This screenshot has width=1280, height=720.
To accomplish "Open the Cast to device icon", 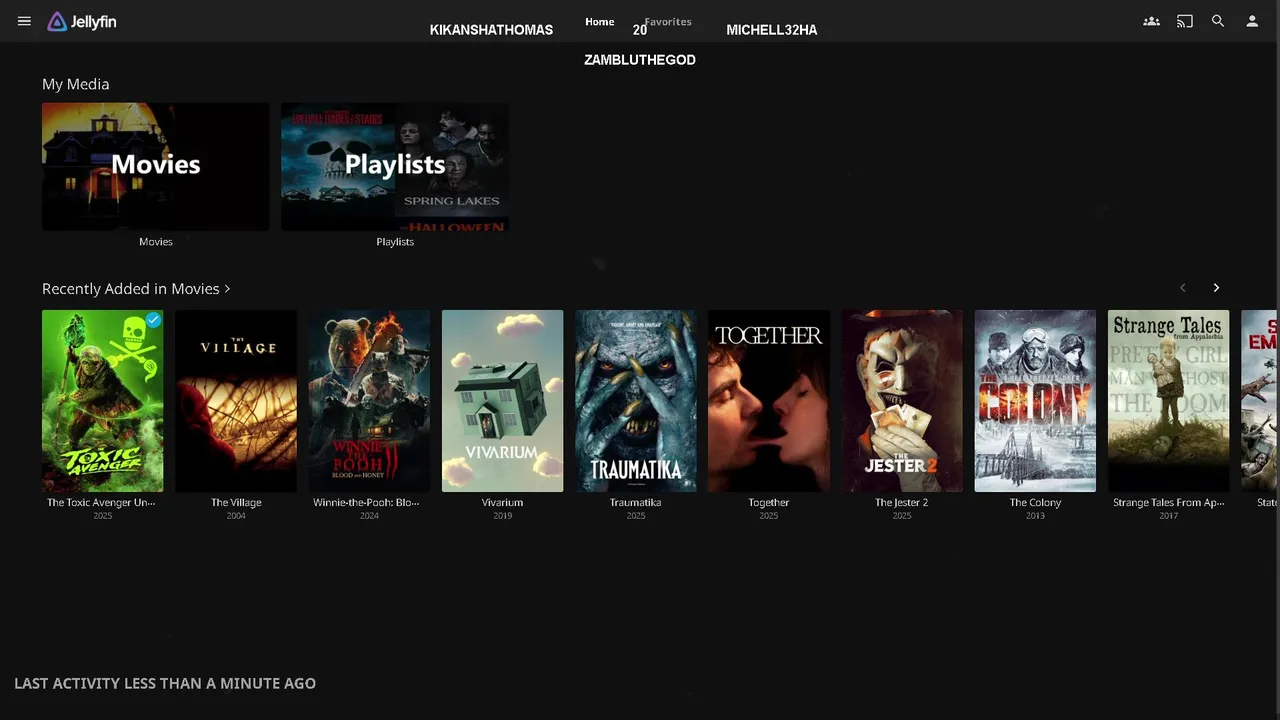I will 1185,21.
